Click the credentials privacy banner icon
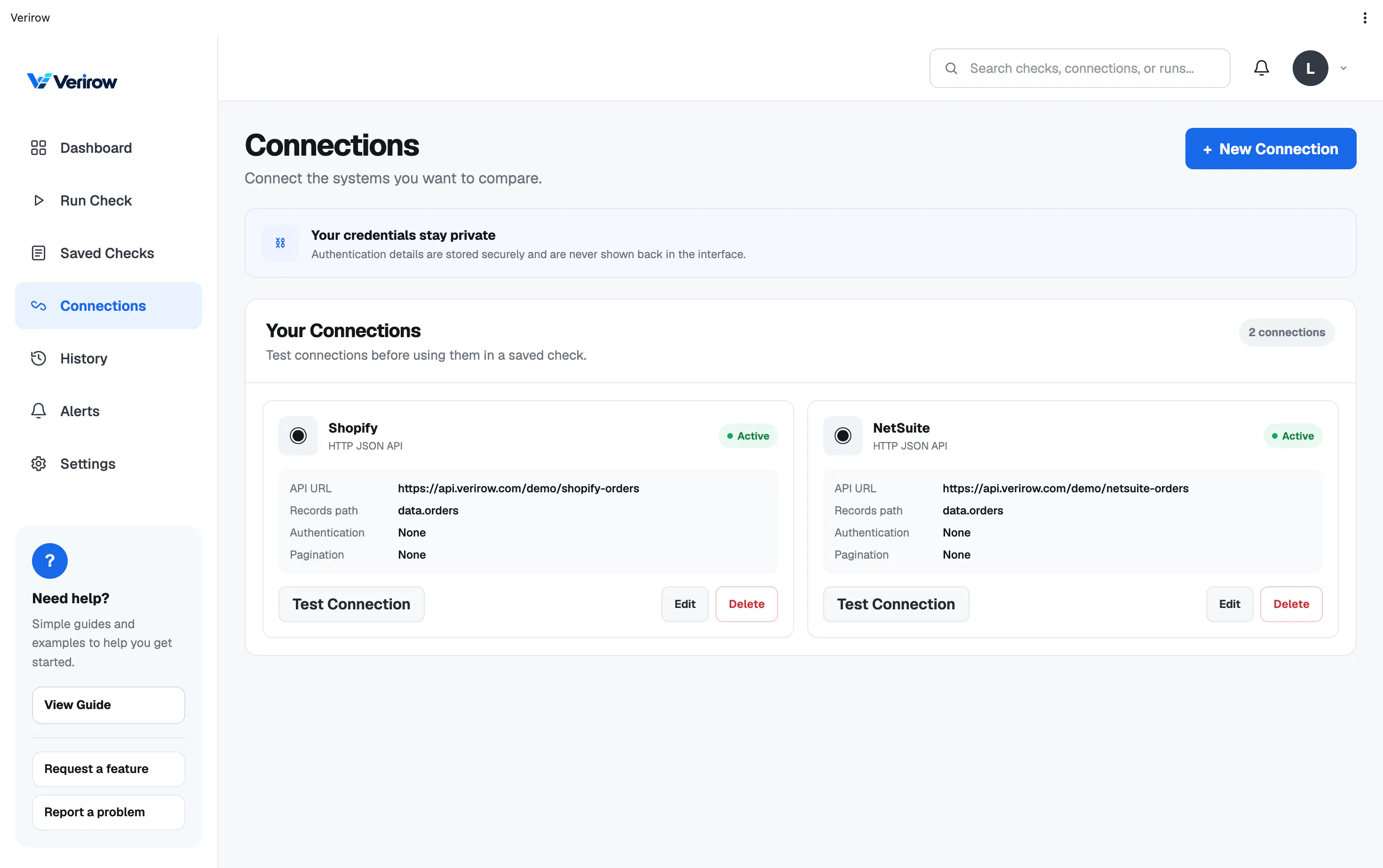Image resolution: width=1383 pixels, height=868 pixels. point(280,243)
